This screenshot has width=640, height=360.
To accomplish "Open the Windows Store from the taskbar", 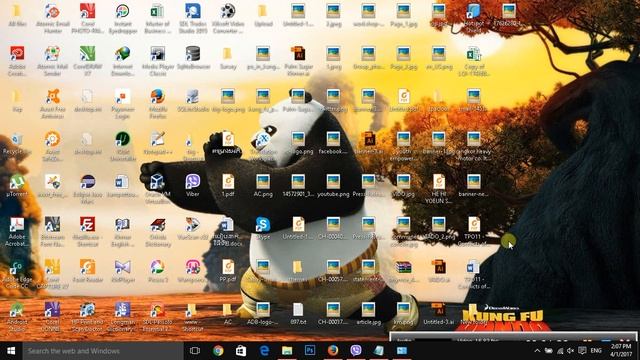I will [x=241, y=351].
